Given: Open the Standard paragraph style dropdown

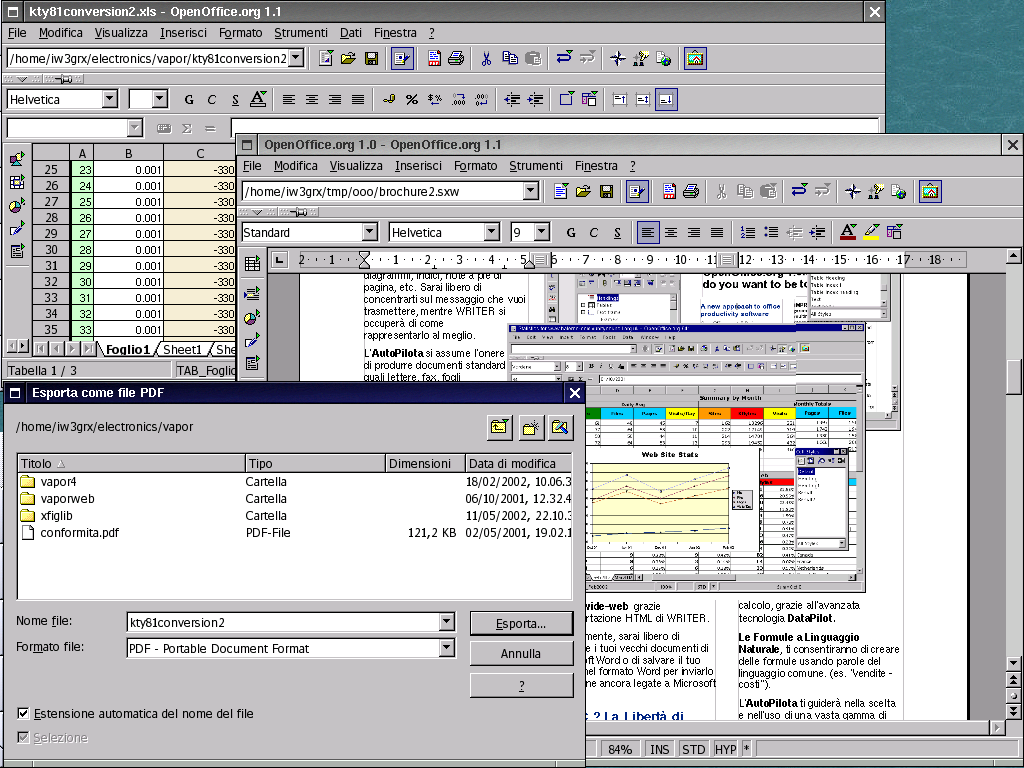Looking at the screenshot, I should coord(370,232).
